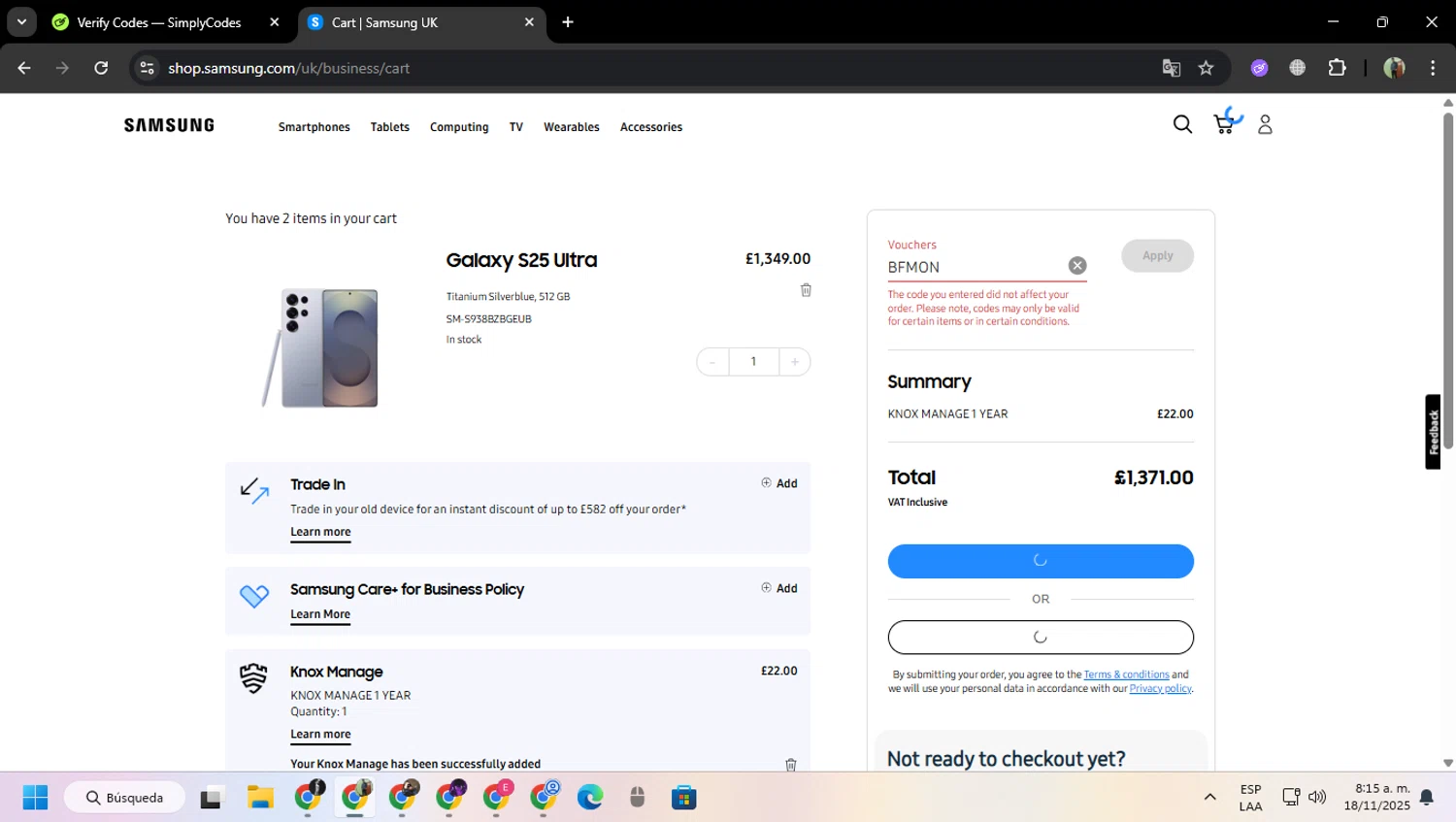The width and height of the screenshot is (1456, 822).
Task: Open the Smartphones menu
Action: [x=314, y=127]
